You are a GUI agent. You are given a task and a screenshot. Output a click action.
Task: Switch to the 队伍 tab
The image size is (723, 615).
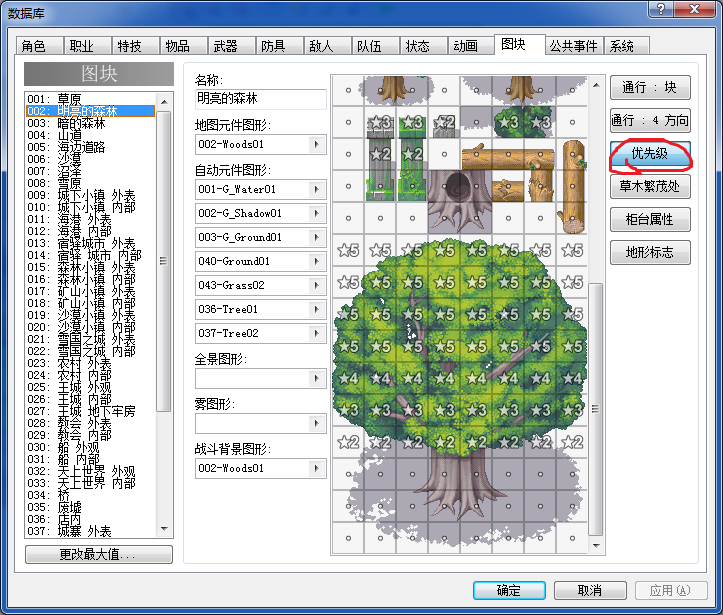374,46
